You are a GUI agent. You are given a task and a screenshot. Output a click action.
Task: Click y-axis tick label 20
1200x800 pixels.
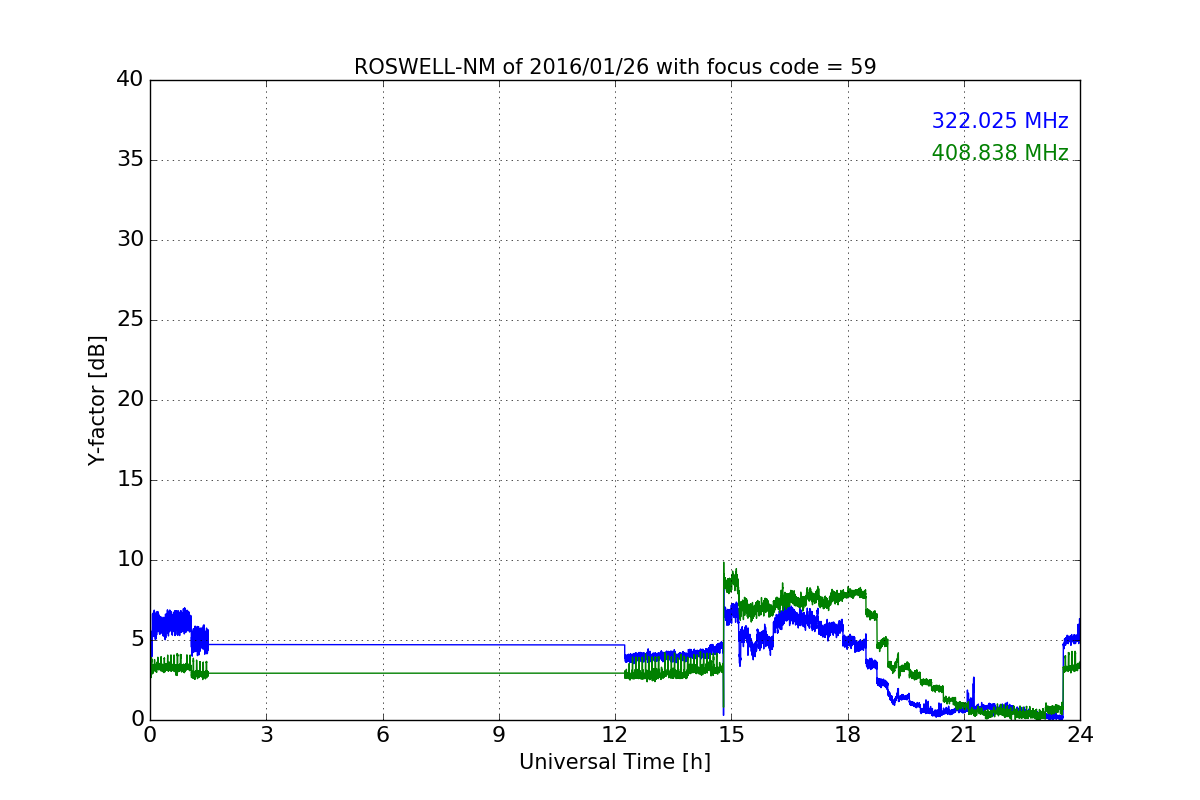click(131, 400)
